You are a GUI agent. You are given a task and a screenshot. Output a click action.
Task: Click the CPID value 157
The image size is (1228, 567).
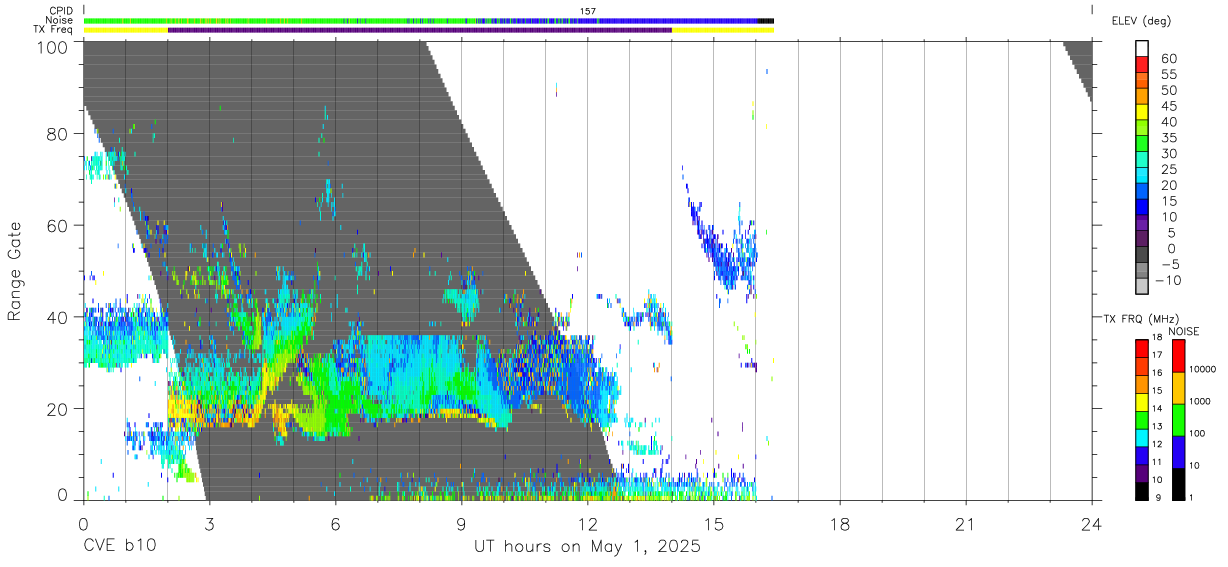(588, 11)
